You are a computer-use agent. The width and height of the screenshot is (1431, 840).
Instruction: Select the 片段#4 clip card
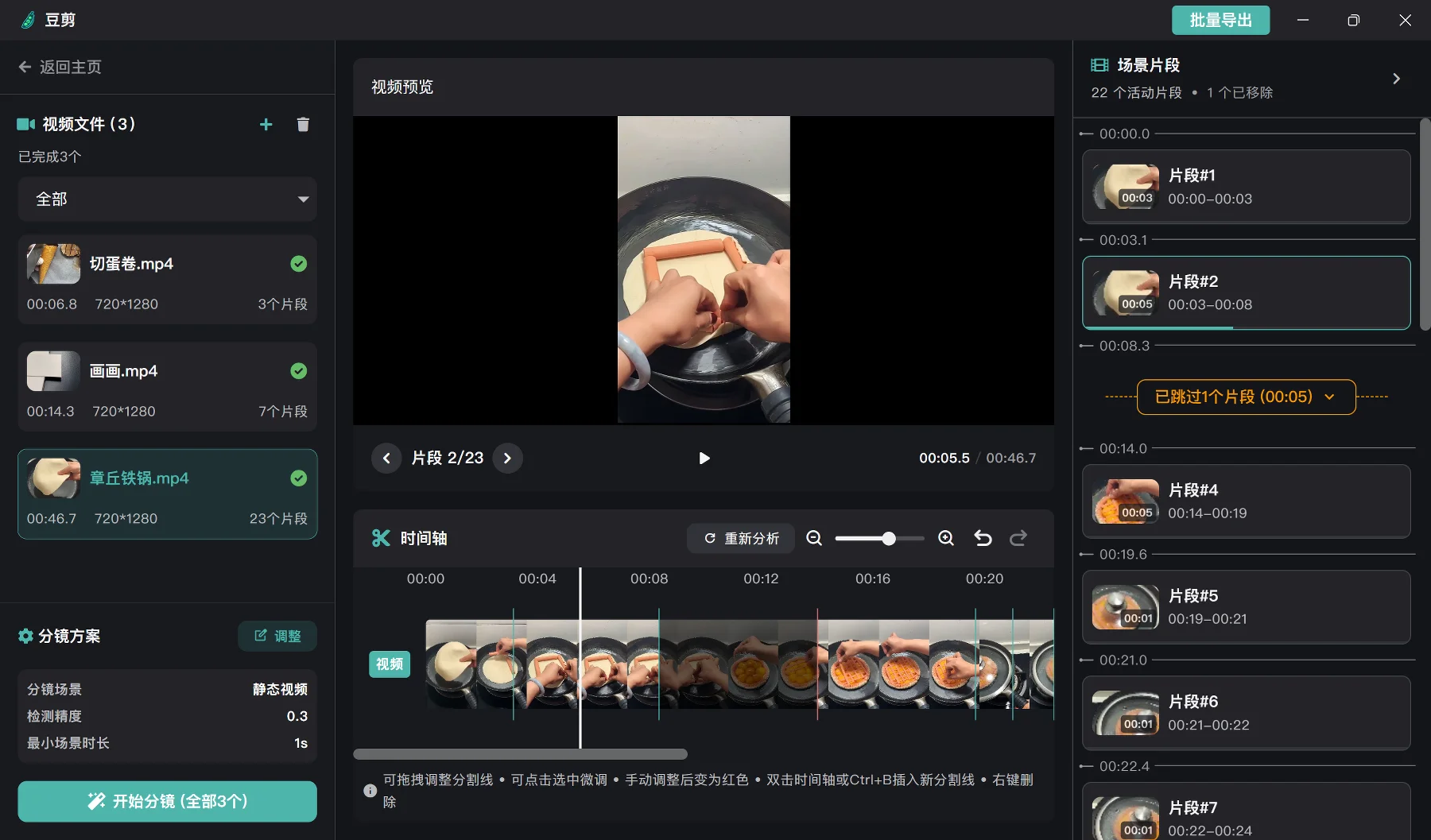pyautogui.click(x=1245, y=501)
